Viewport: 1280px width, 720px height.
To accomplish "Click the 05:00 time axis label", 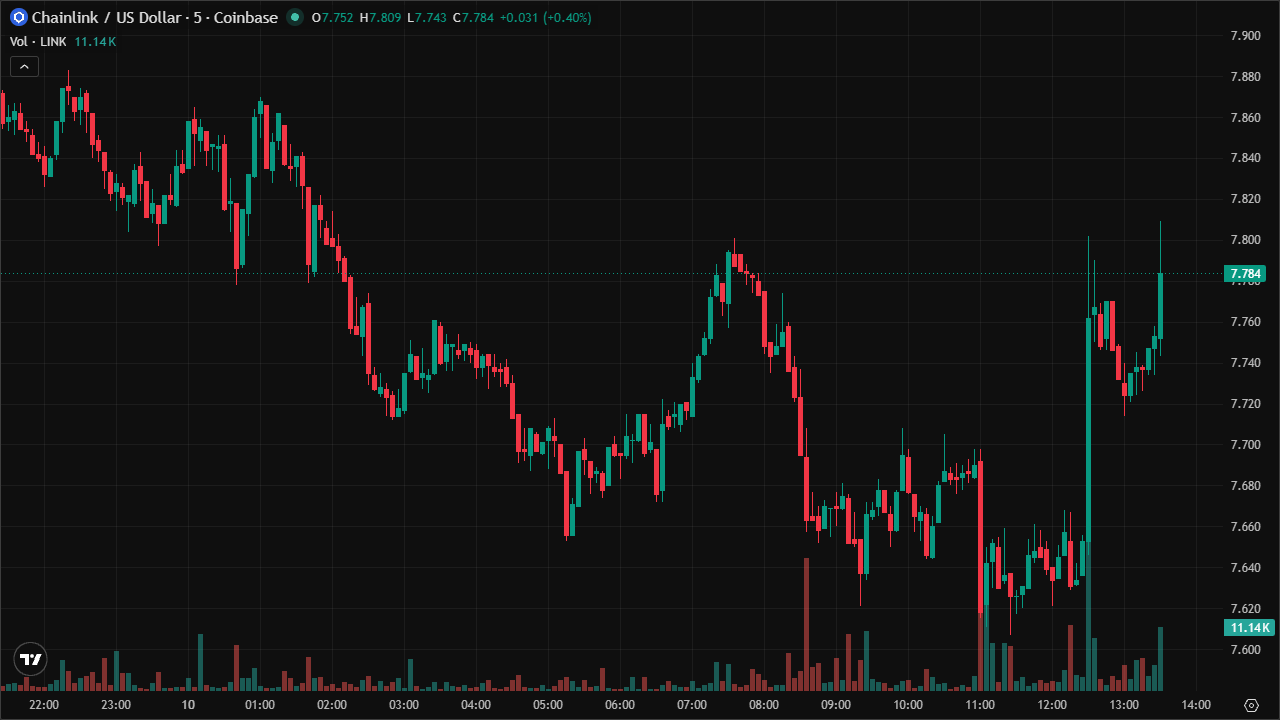I will (x=548, y=705).
